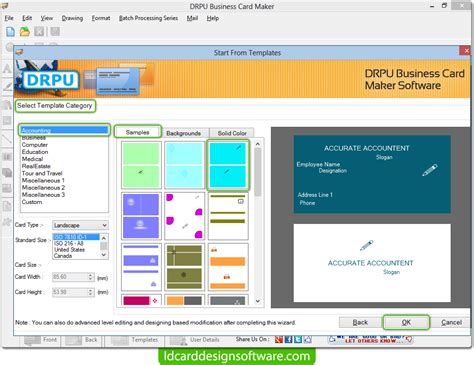Click the New document toolbar icon

pos(10,32)
